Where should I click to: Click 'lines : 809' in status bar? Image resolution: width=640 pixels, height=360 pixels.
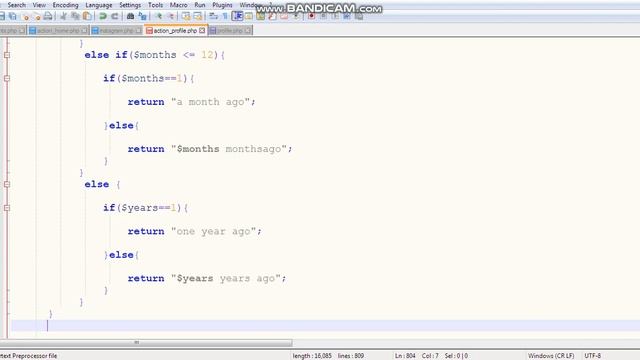click(x=351, y=356)
